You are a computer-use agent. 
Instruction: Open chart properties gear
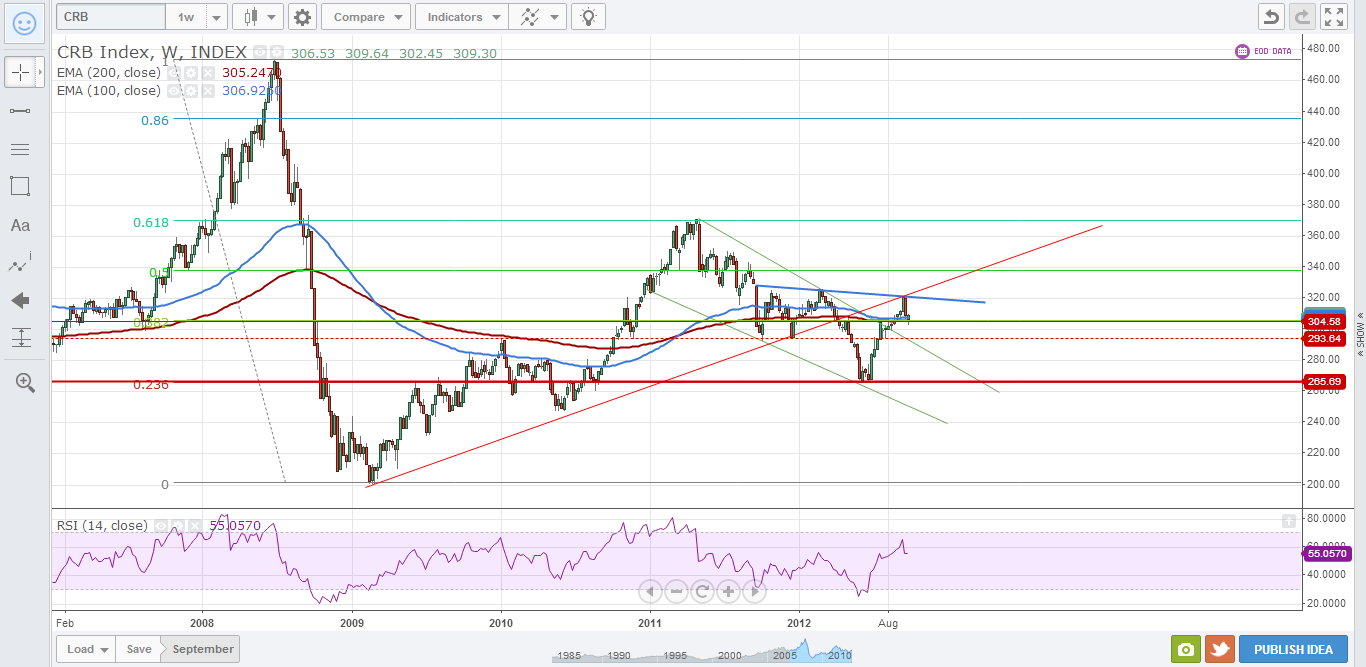pyautogui.click(x=302, y=17)
